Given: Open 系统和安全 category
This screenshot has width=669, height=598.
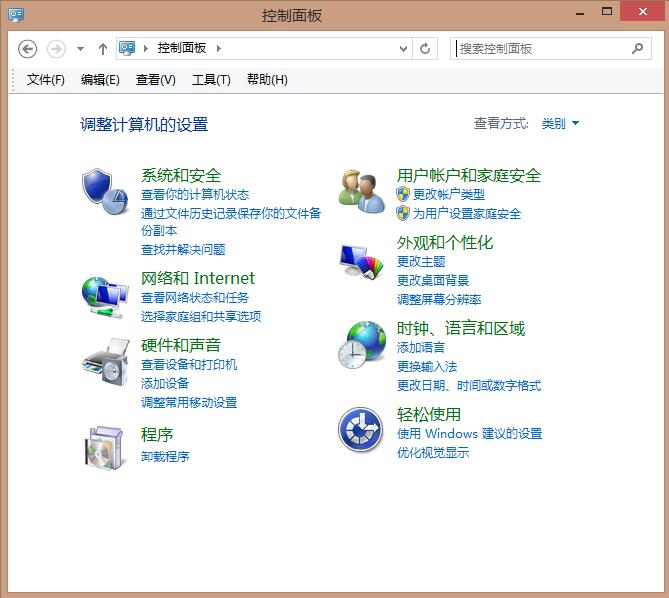Looking at the screenshot, I should click(181, 175).
